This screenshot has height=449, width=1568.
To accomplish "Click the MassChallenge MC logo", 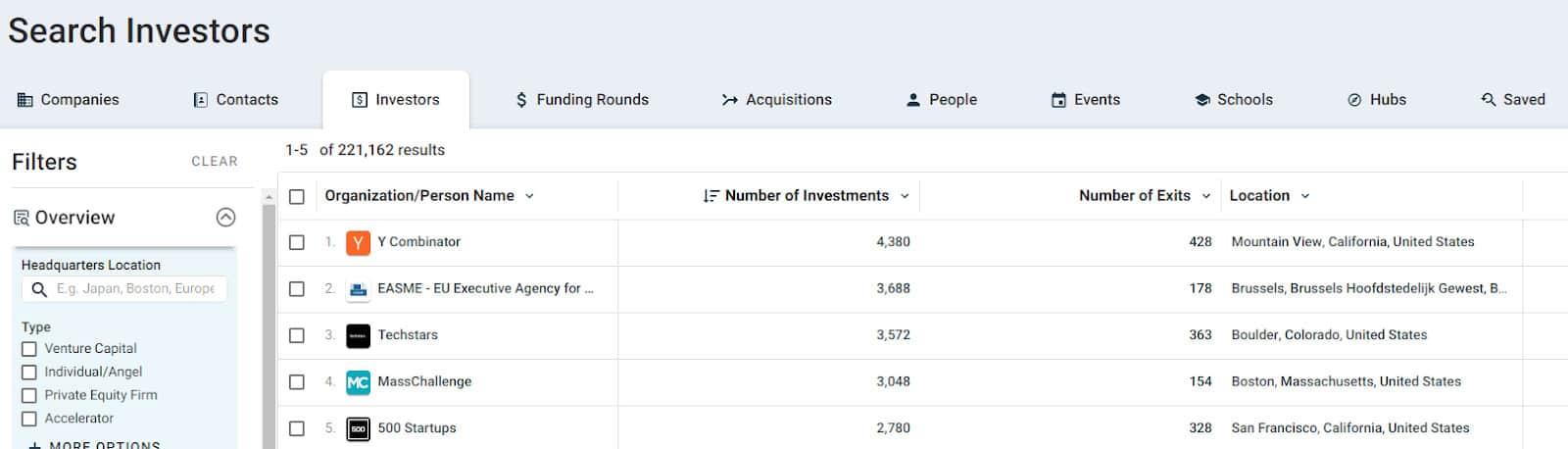I will click(x=358, y=382).
